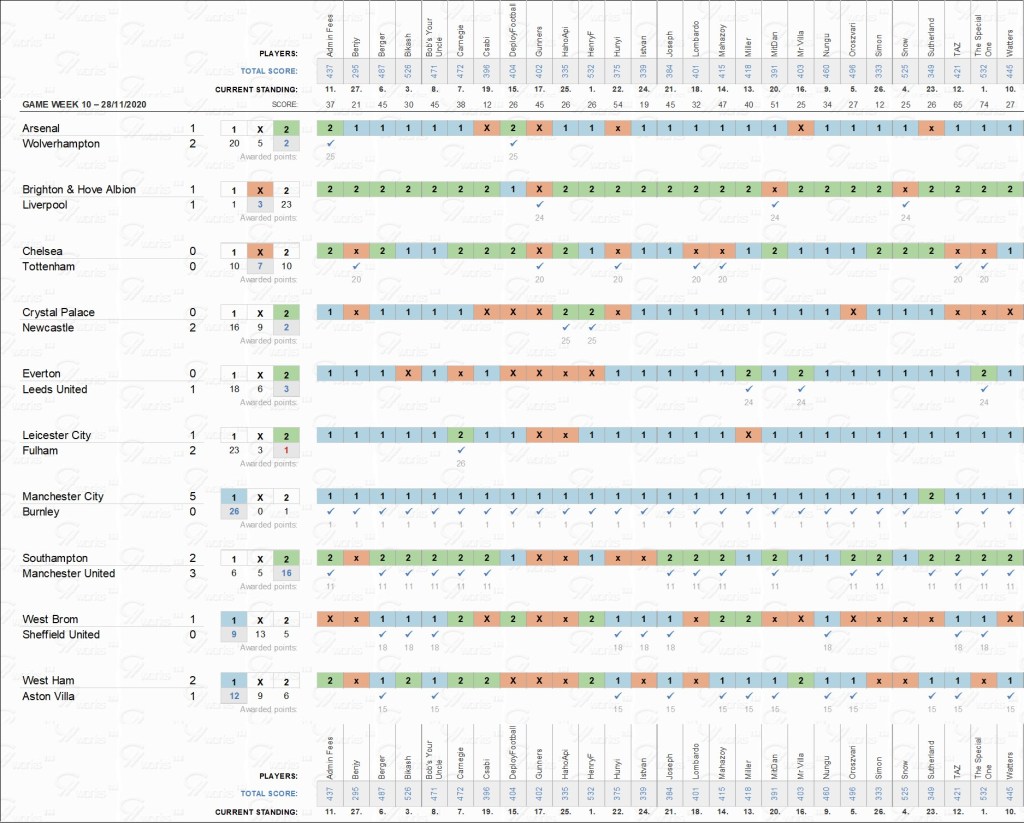Image resolution: width=1024 pixels, height=823 pixels.
Task: Click HahoApi's checkmark for Crystal Palace vs Newcastle
Action: coord(565,328)
